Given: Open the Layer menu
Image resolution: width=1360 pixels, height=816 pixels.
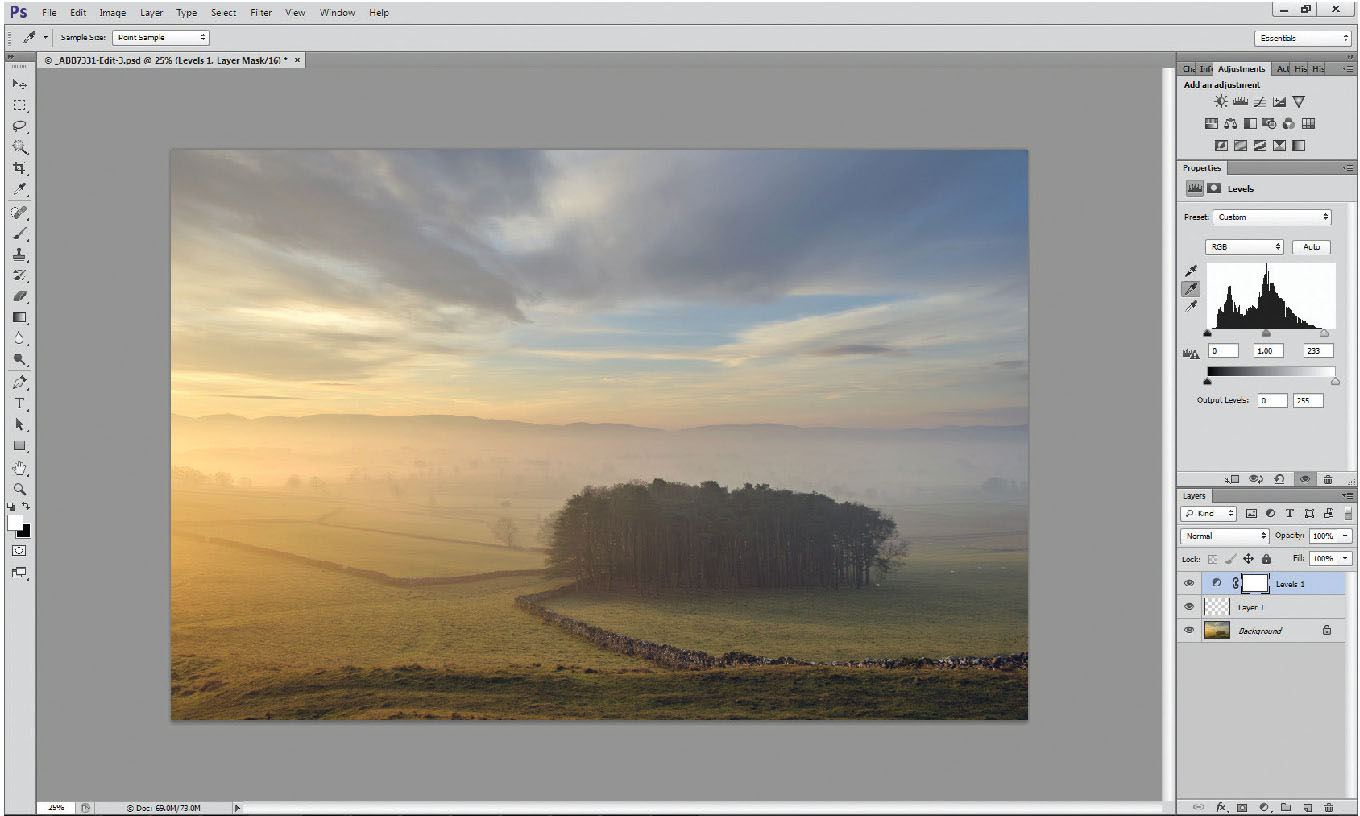Looking at the screenshot, I should point(151,13).
